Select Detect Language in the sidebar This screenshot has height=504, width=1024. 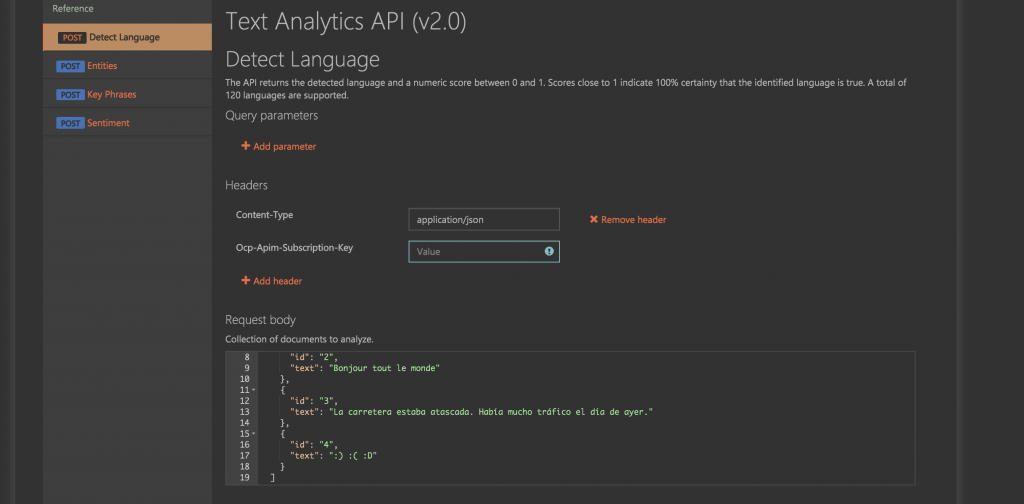[124, 37]
